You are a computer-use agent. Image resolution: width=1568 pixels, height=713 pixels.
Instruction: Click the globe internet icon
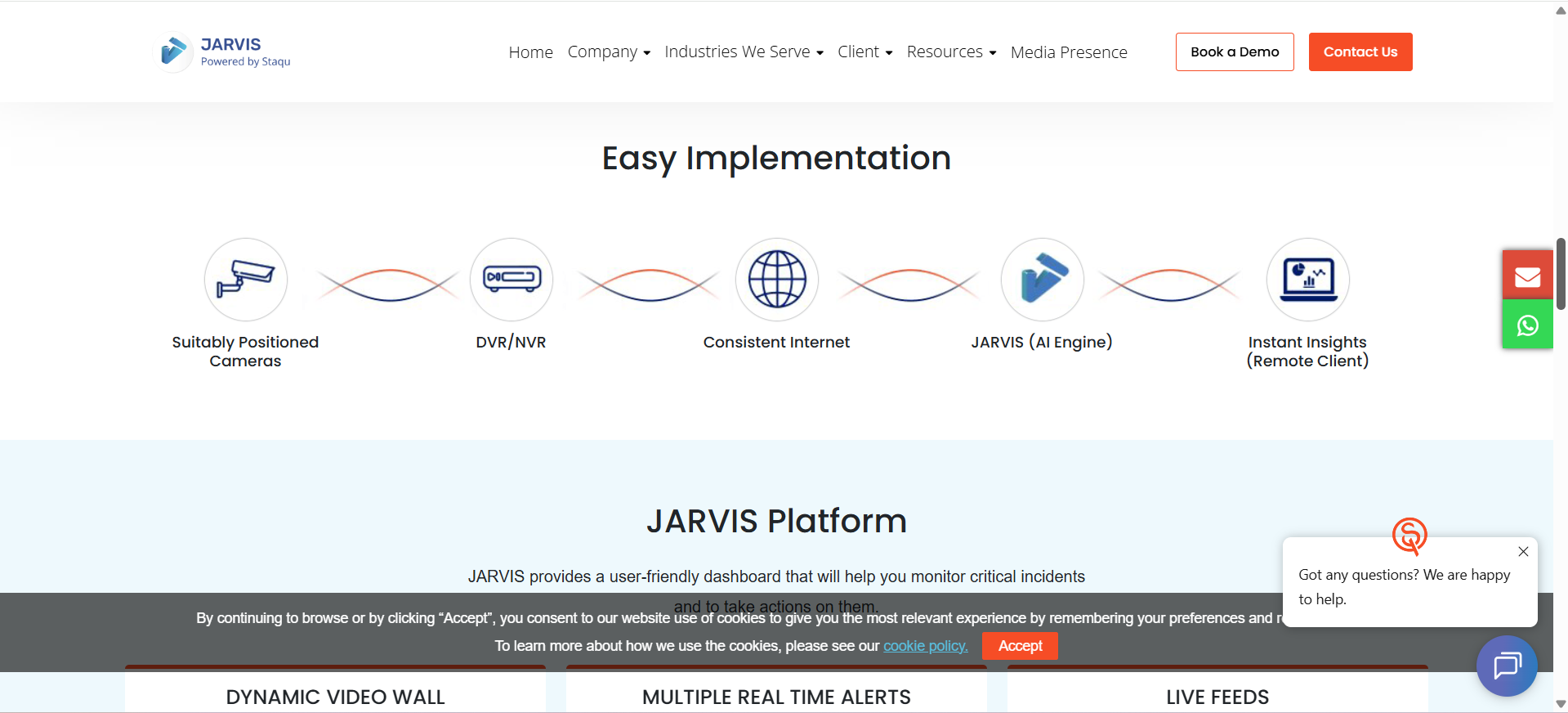click(777, 280)
